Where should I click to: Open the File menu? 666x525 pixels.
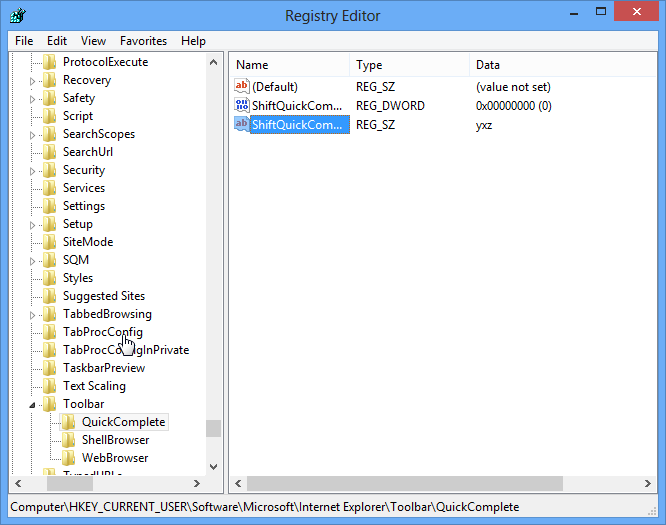coord(24,41)
